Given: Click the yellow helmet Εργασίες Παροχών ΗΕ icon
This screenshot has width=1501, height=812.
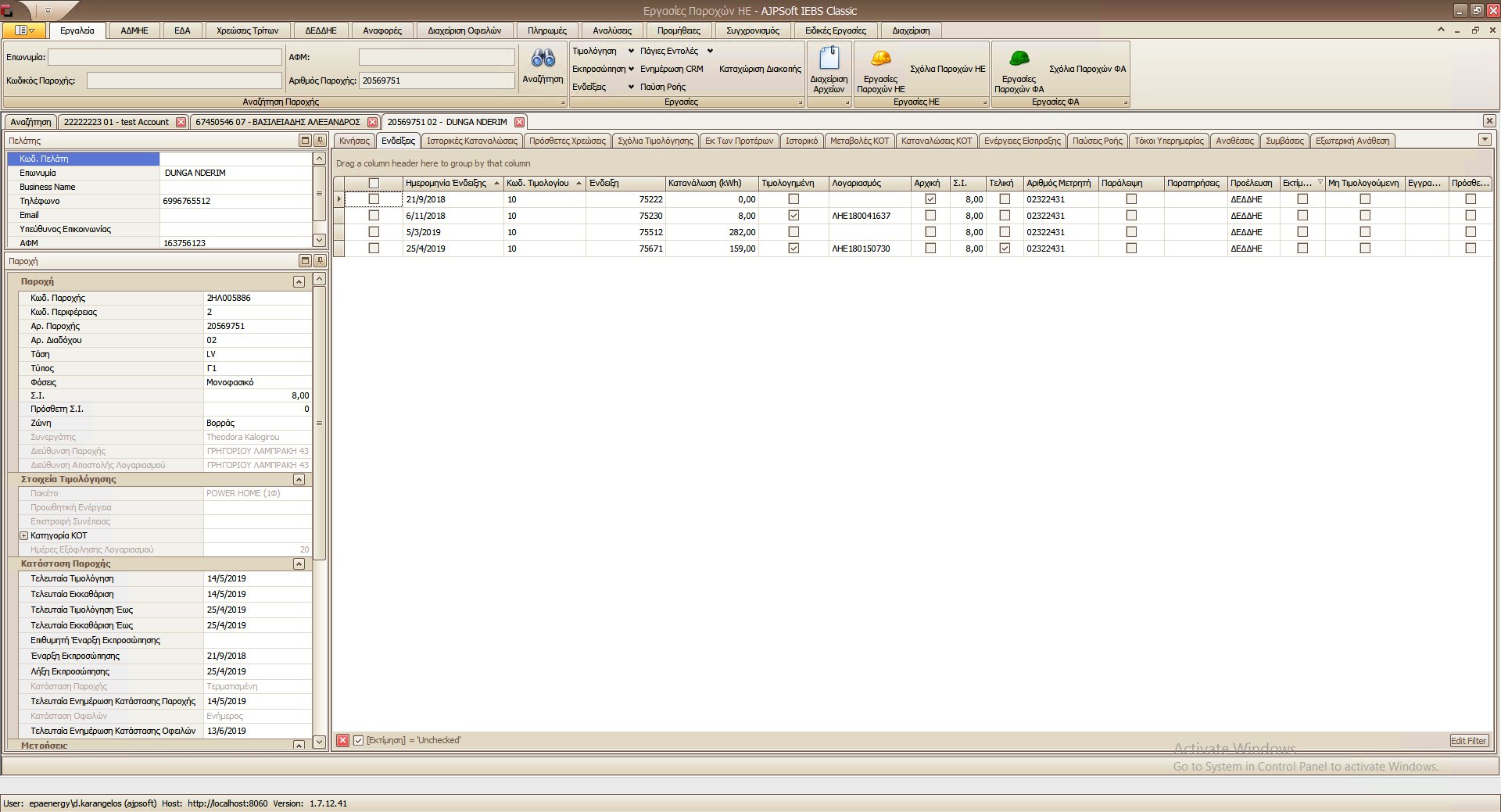Looking at the screenshot, I should pyautogui.click(x=880, y=59).
